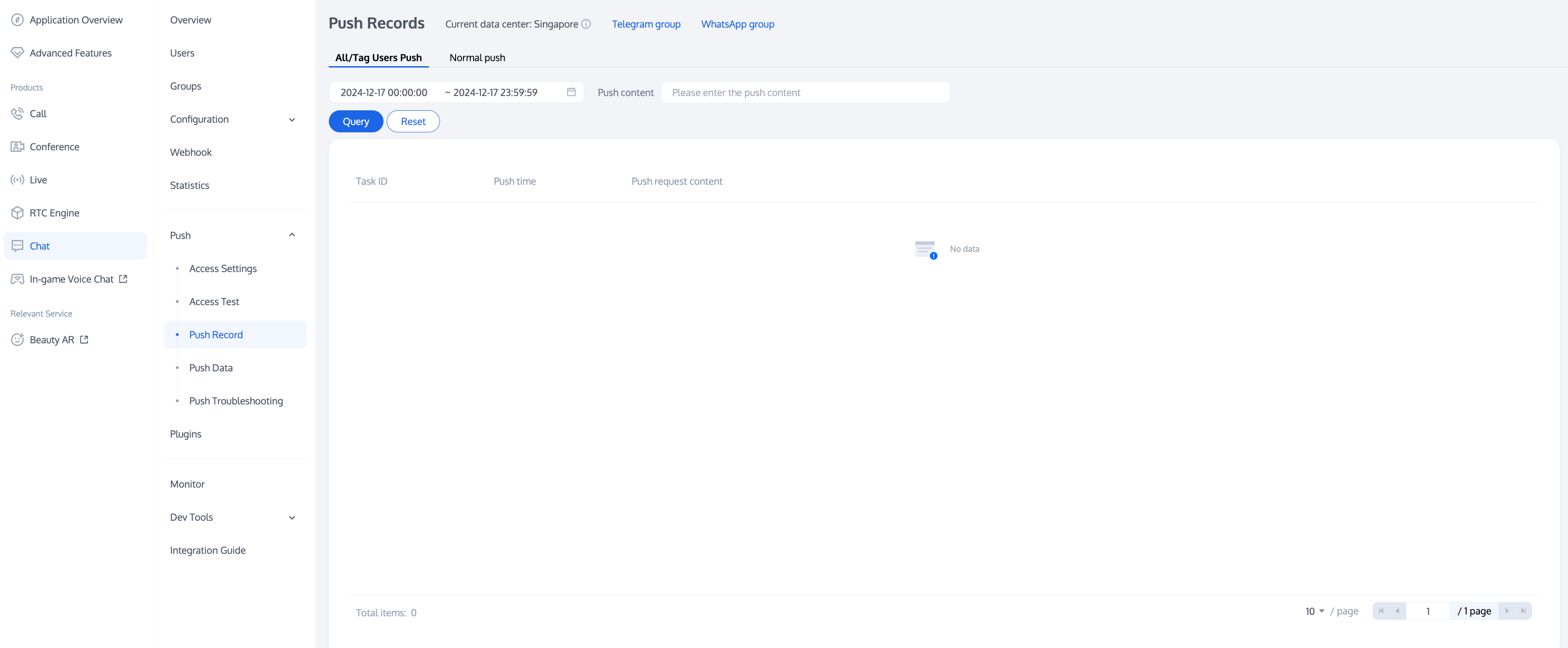Viewport: 1568px width, 648px height.
Task: Click the info icon beside Singapore data center
Action: tap(586, 24)
